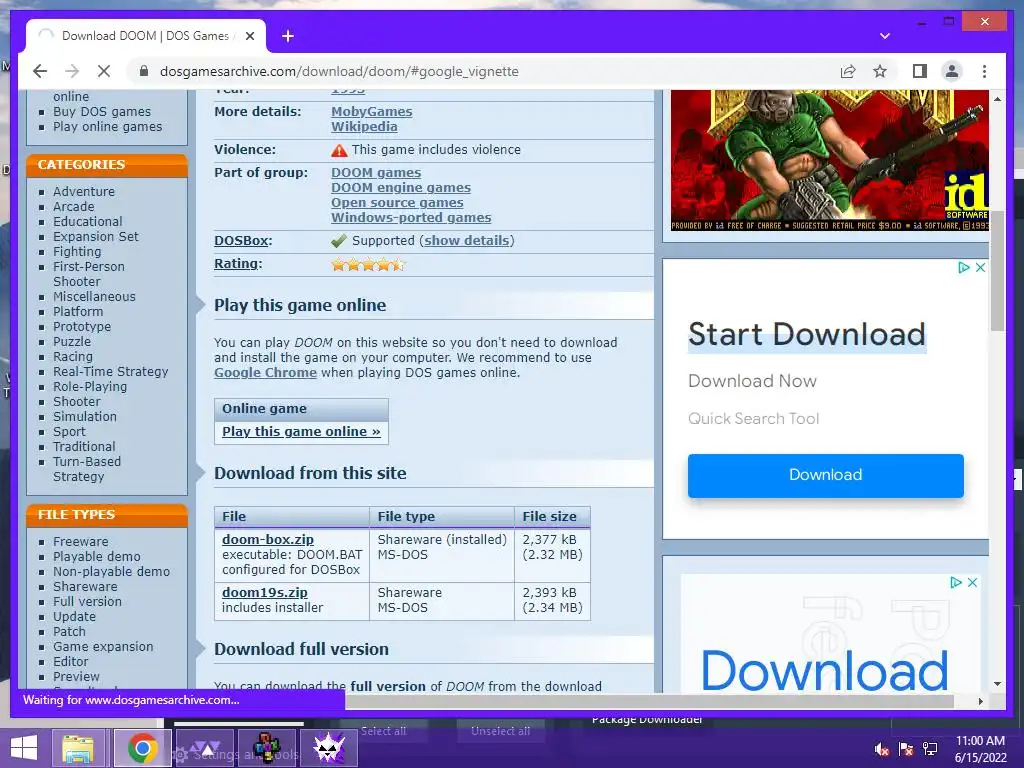Select the Download DOOM browser tab
The image size is (1024, 768).
pos(145,36)
